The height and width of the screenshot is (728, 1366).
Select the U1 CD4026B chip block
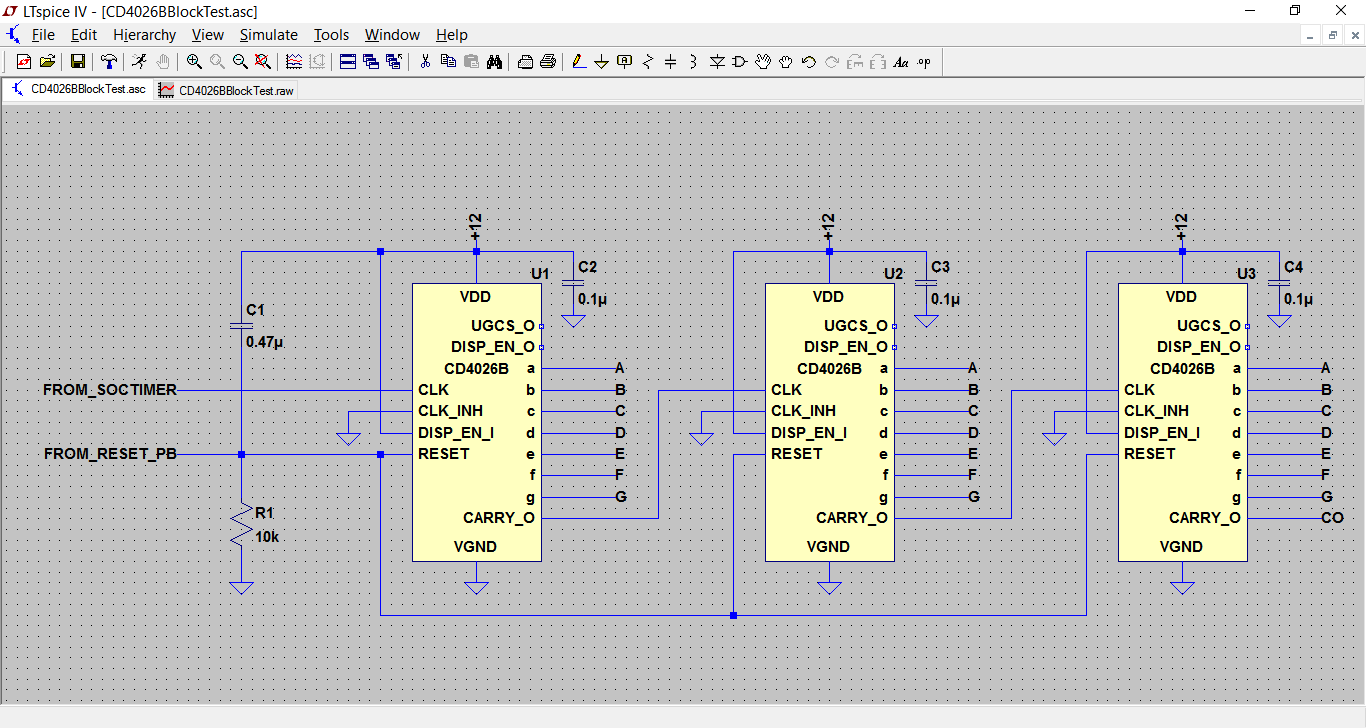477,422
